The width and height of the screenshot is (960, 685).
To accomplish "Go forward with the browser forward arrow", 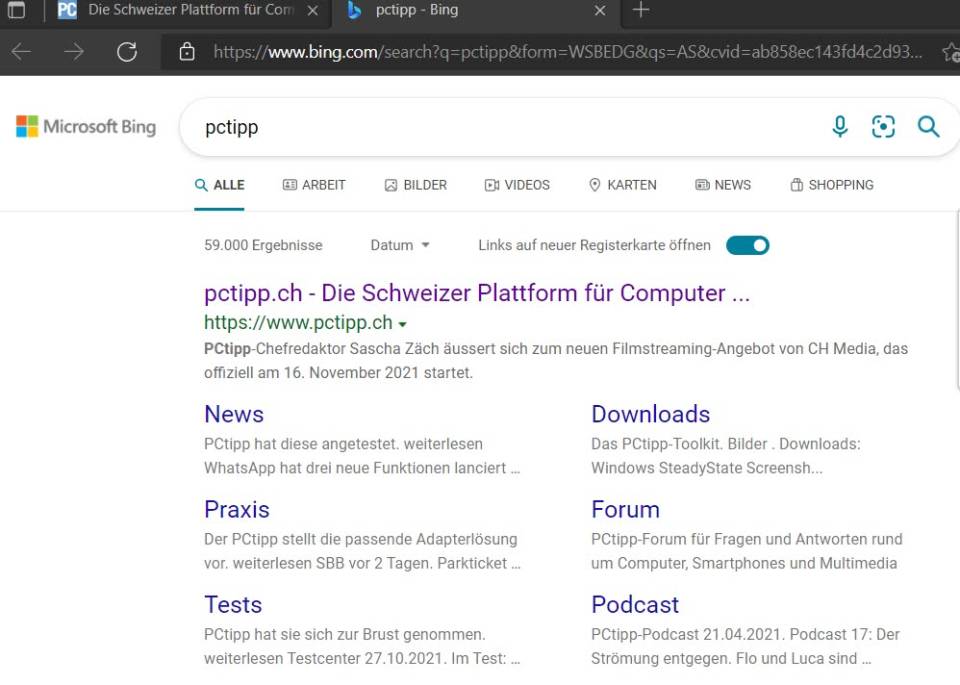I will tap(74, 52).
